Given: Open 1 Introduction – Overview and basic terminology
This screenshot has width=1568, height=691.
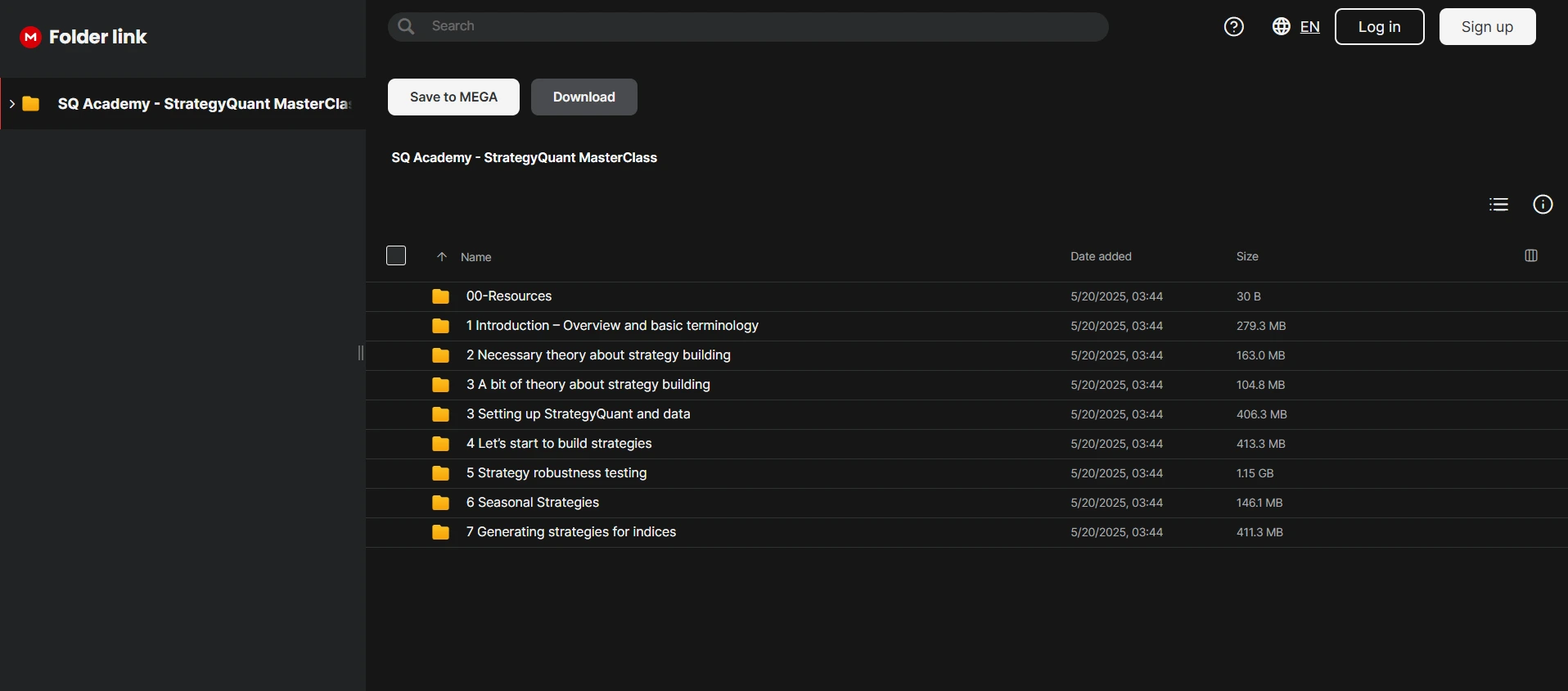Looking at the screenshot, I should coord(612,326).
